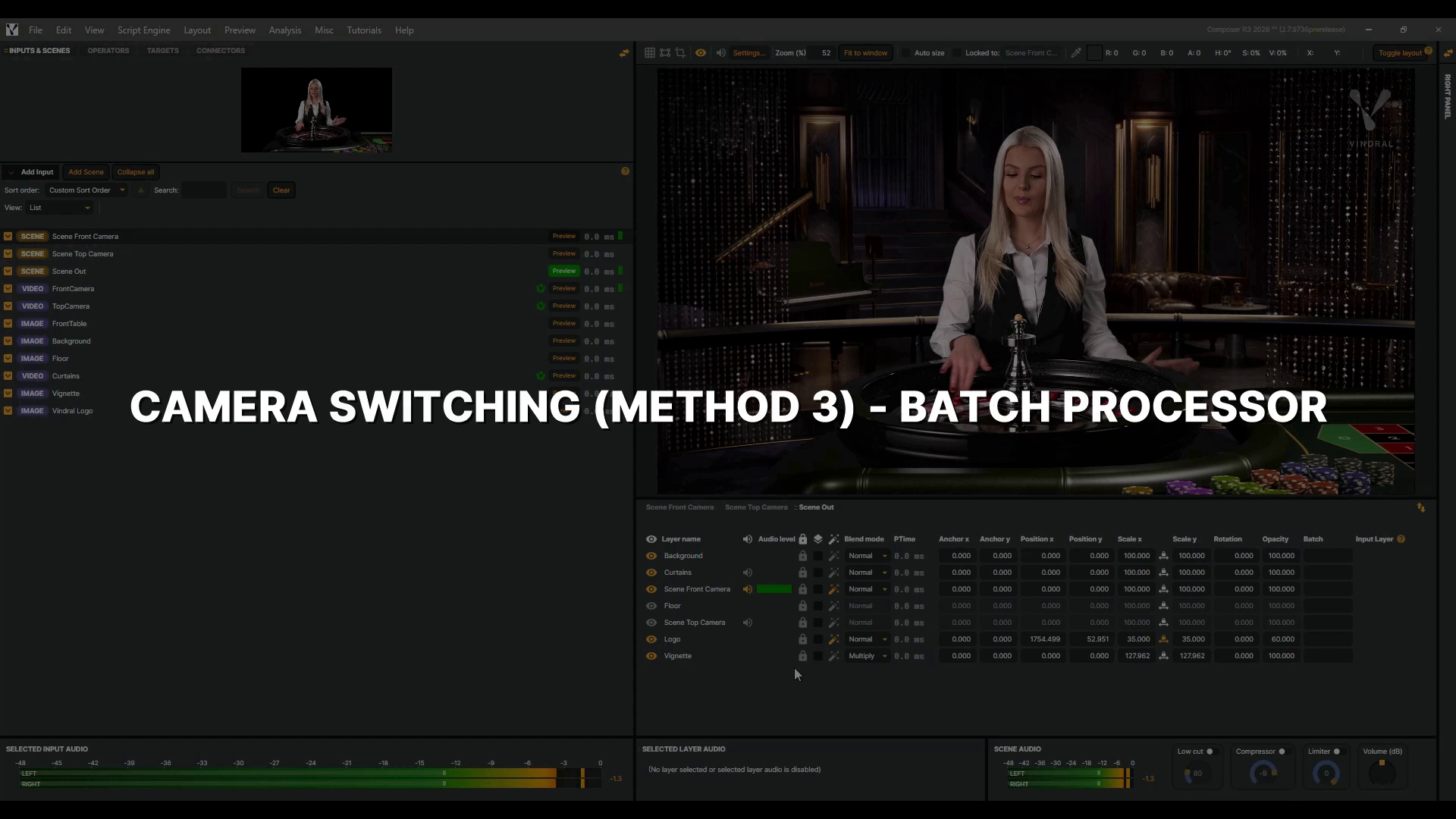The width and height of the screenshot is (1456, 819).
Task: Switch to the OPERATORS tab
Action: click(108, 51)
